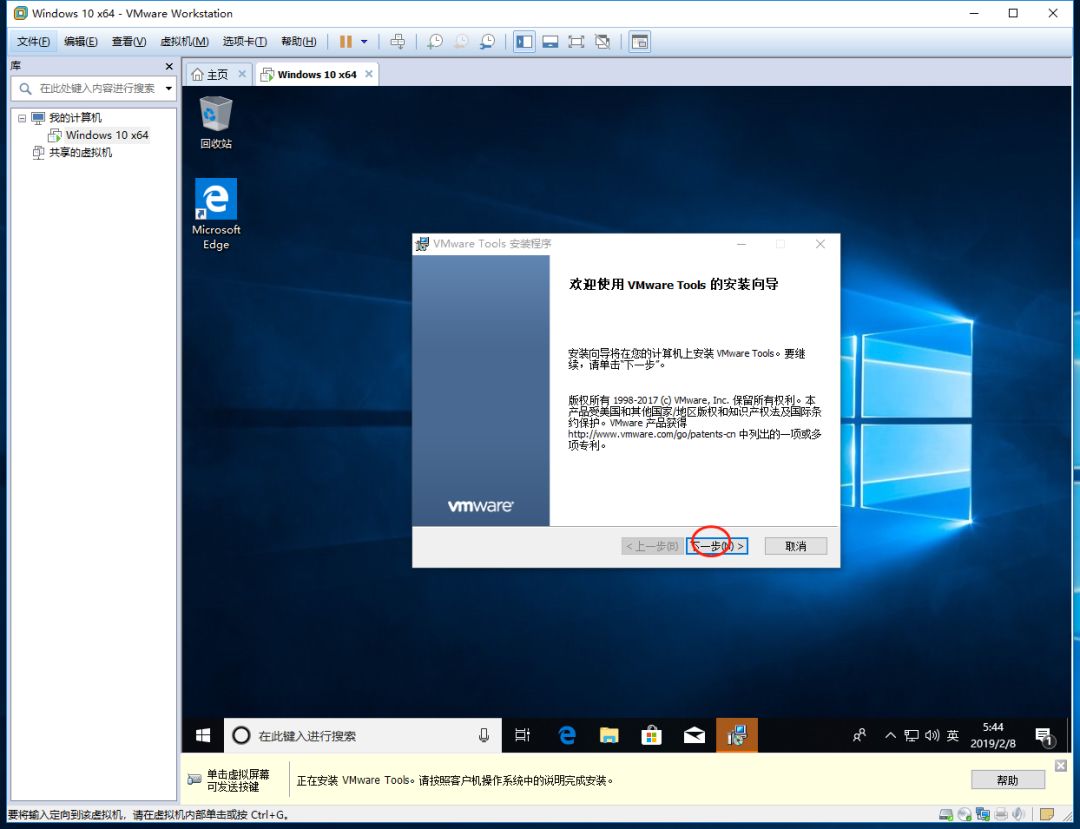
Task: Open the 查看(V) menu
Action: coord(129,42)
